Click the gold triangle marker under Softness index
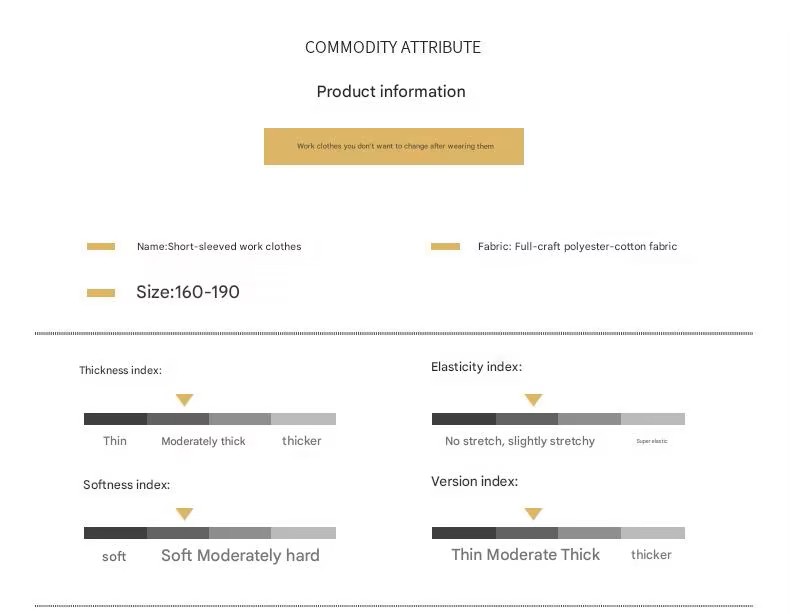 click(184, 514)
